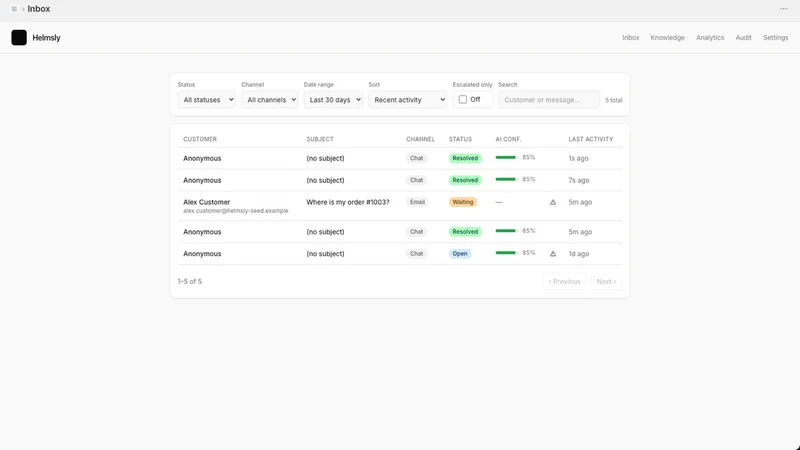800x450 pixels.
Task: Focus the Customer or message search field
Action: tap(549, 99)
